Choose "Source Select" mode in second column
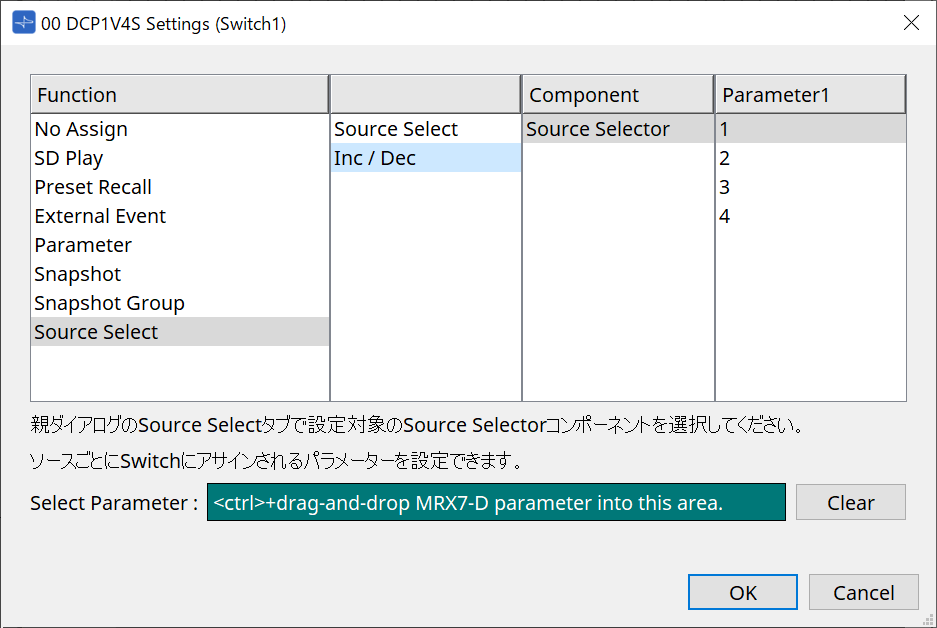937x628 pixels. coord(394,129)
